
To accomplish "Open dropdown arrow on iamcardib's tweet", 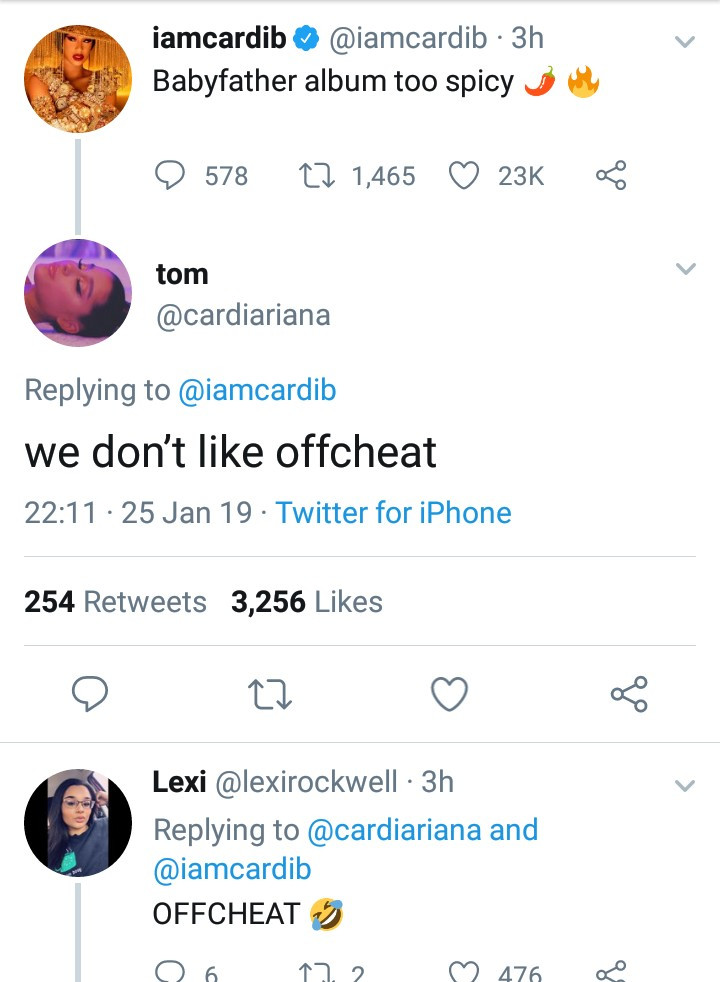I will [x=685, y=42].
